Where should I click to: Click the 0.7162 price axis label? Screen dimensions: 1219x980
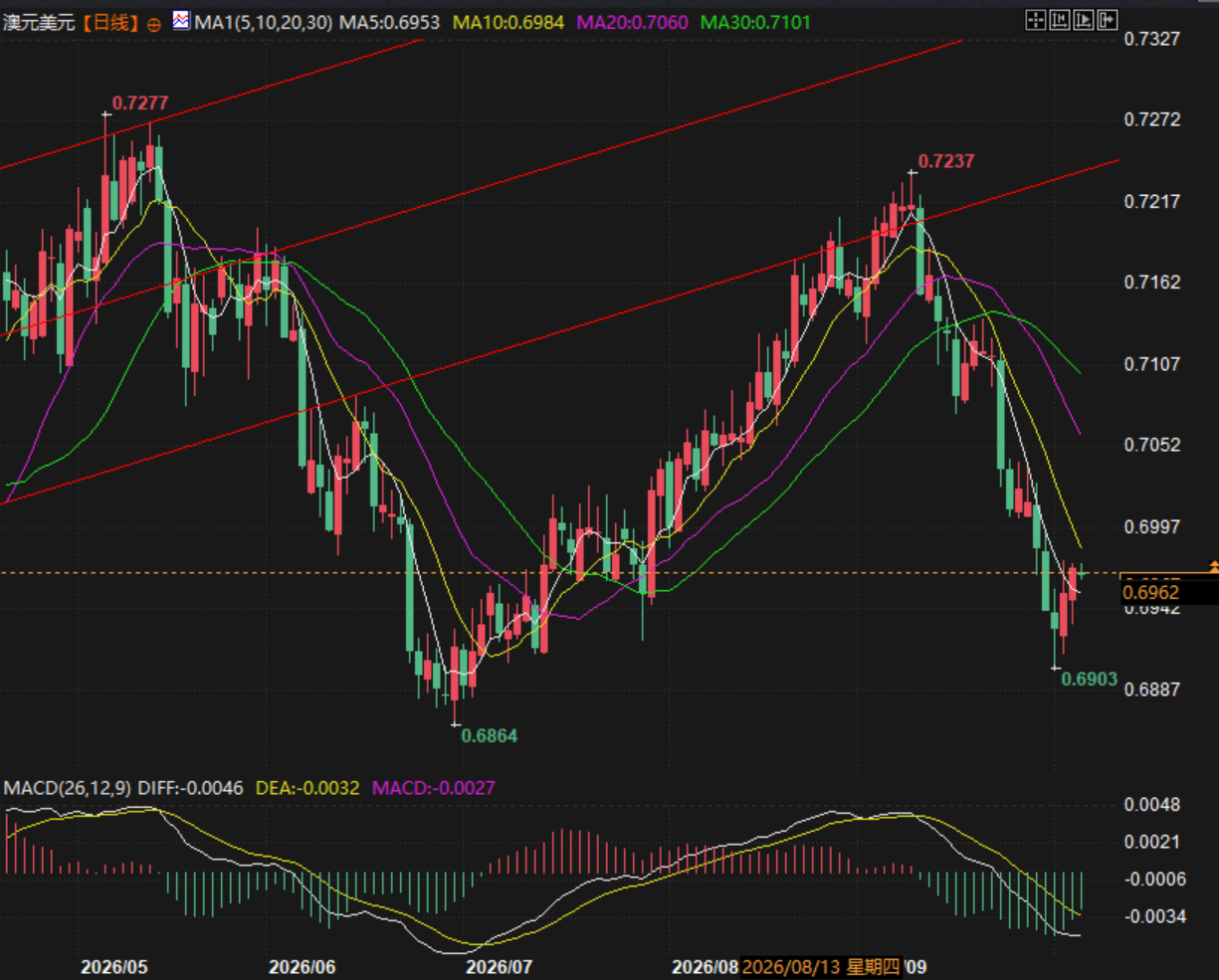(1152, 283)
